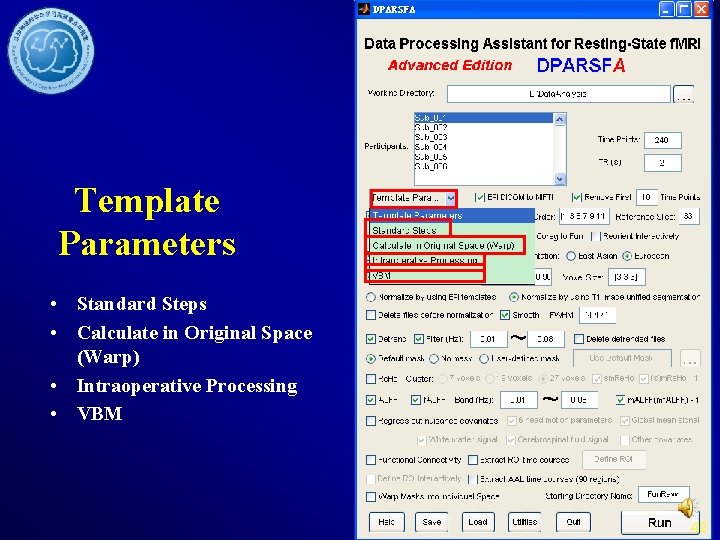Screen dimensions: 720x540
Task: Select VBM from the dropdown list
Action: pos(382,276)
